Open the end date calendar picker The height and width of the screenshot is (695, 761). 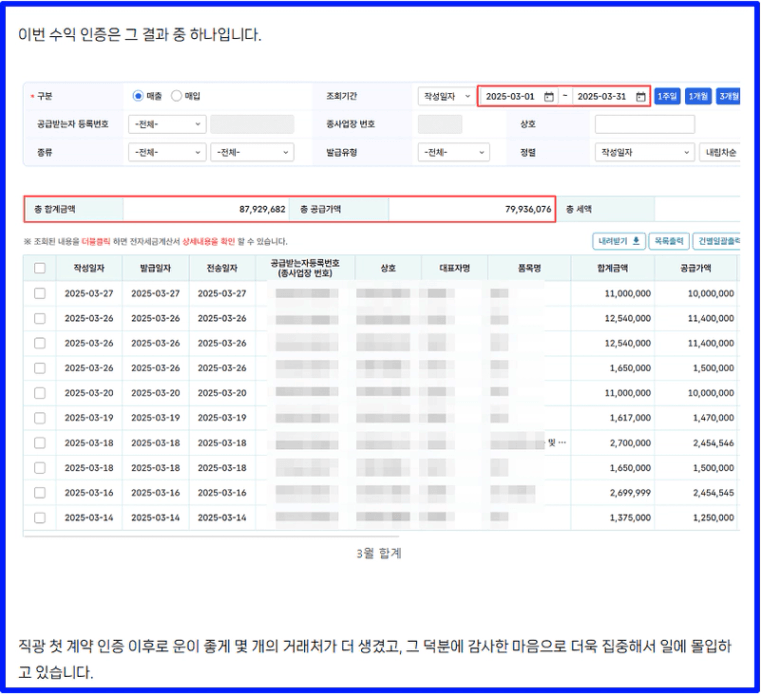(640, 97)
